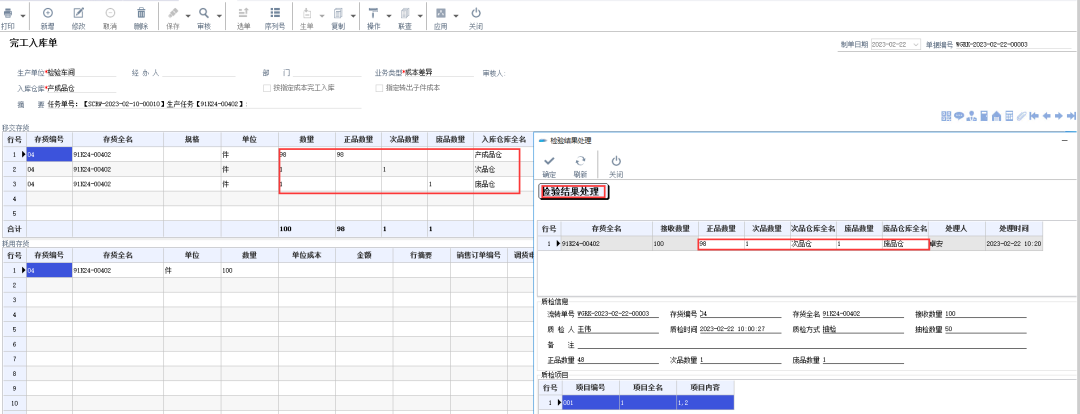Click the 审核 (audit) magnifier icon

(204, 13)
